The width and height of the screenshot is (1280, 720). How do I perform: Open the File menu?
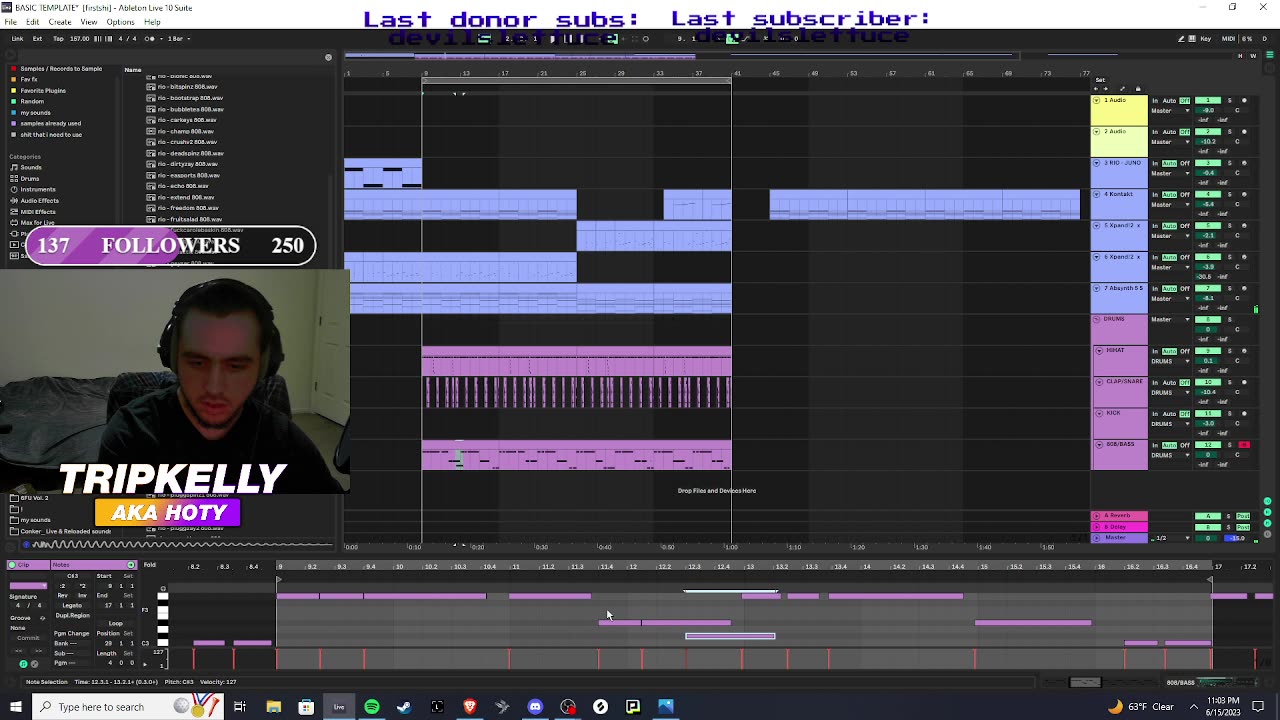11,22
